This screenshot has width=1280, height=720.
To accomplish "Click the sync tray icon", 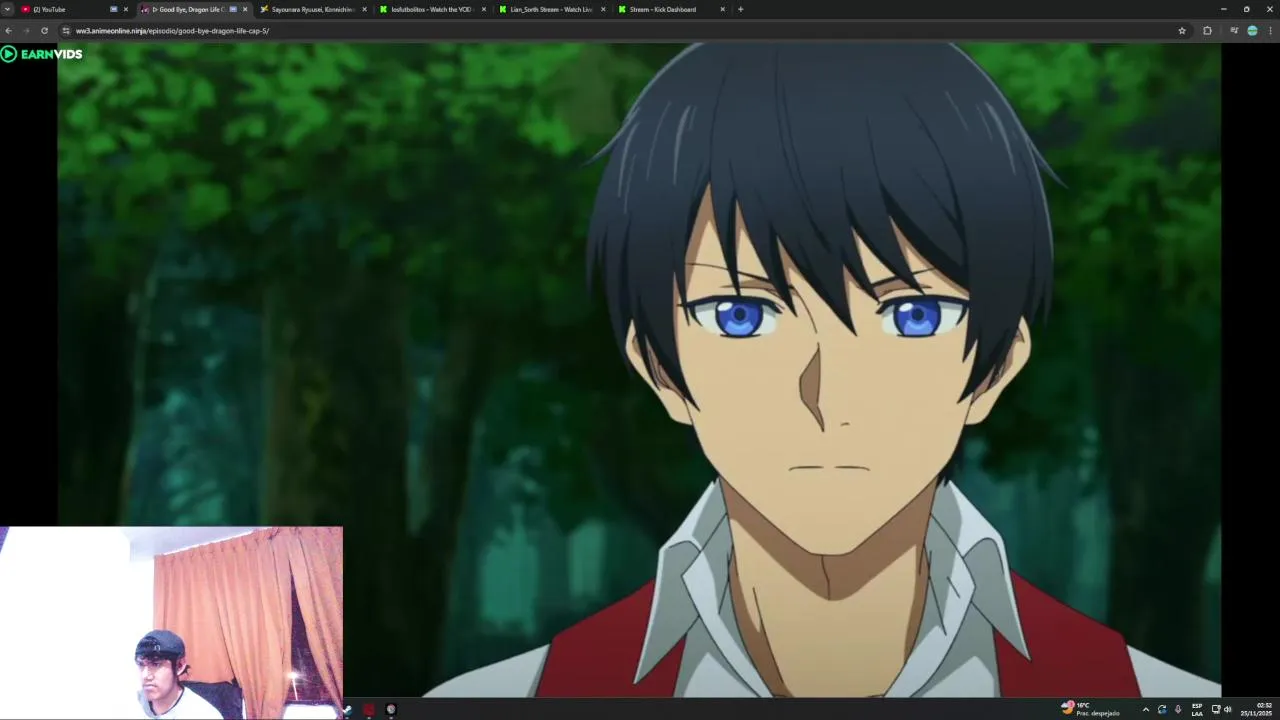I will (1162, 710).
